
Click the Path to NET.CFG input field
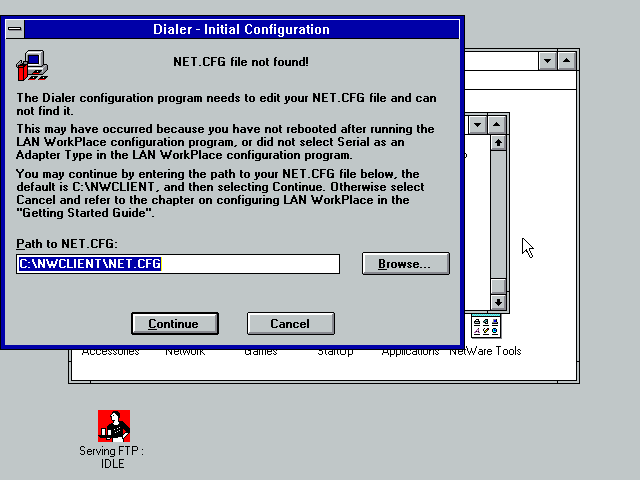(x=178, y=264)
